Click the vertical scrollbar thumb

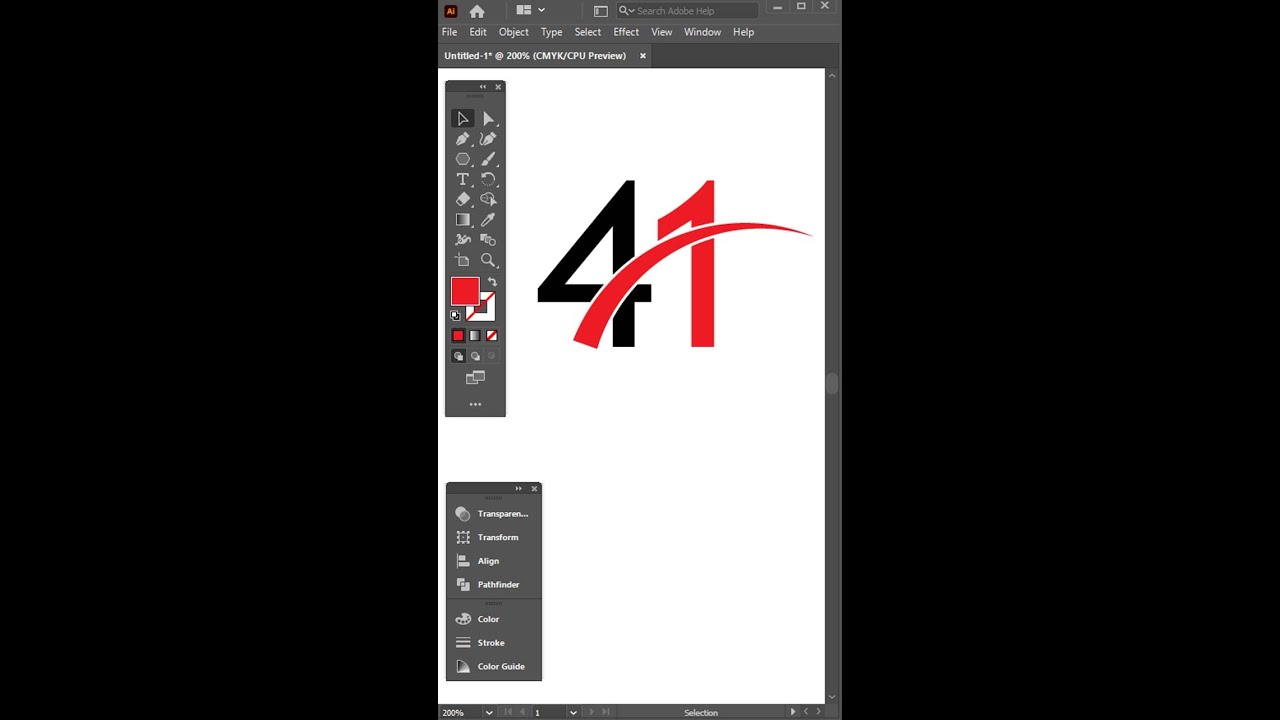tap(832, 384)
